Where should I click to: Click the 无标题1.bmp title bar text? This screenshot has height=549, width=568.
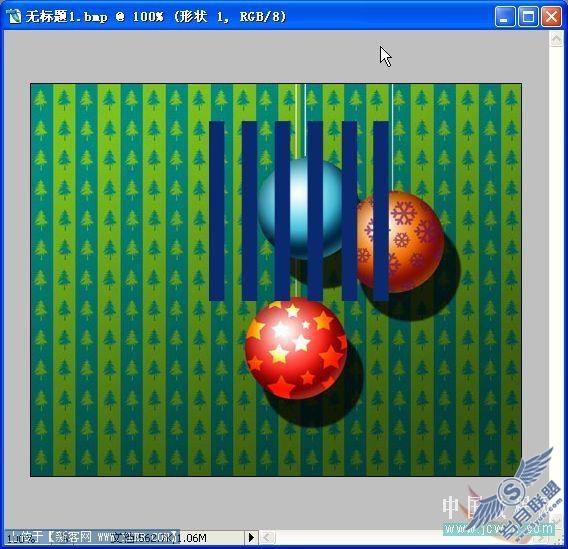156,17
